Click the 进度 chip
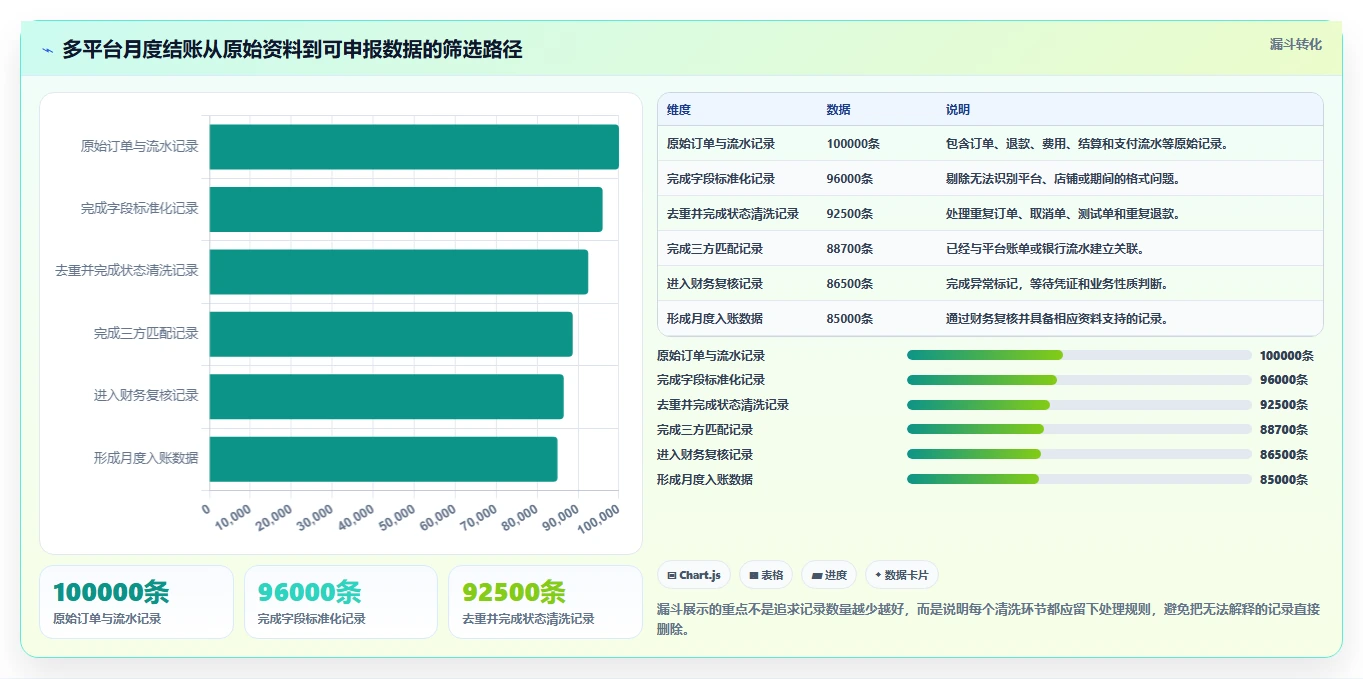This screenshot has width=1363, height=679. click(829, 575)
